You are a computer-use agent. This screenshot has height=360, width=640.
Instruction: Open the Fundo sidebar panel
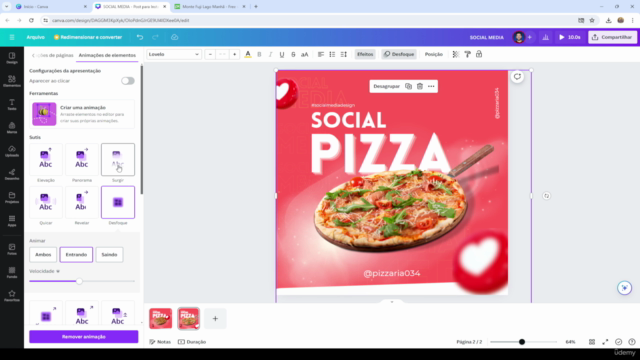click(12, 272)
